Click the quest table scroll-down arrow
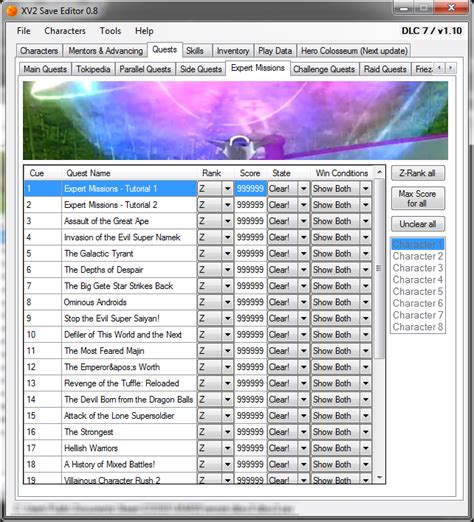 pos(379,477)
